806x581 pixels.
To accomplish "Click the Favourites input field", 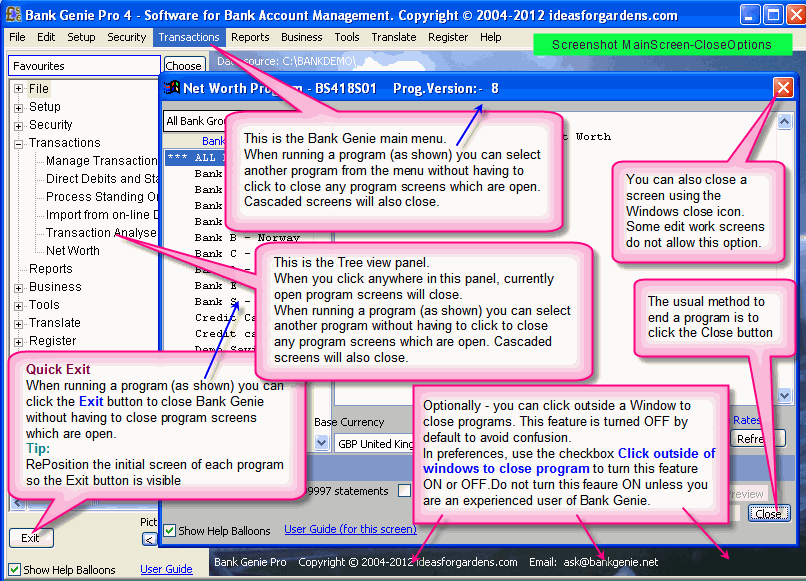I will point(84,66).
